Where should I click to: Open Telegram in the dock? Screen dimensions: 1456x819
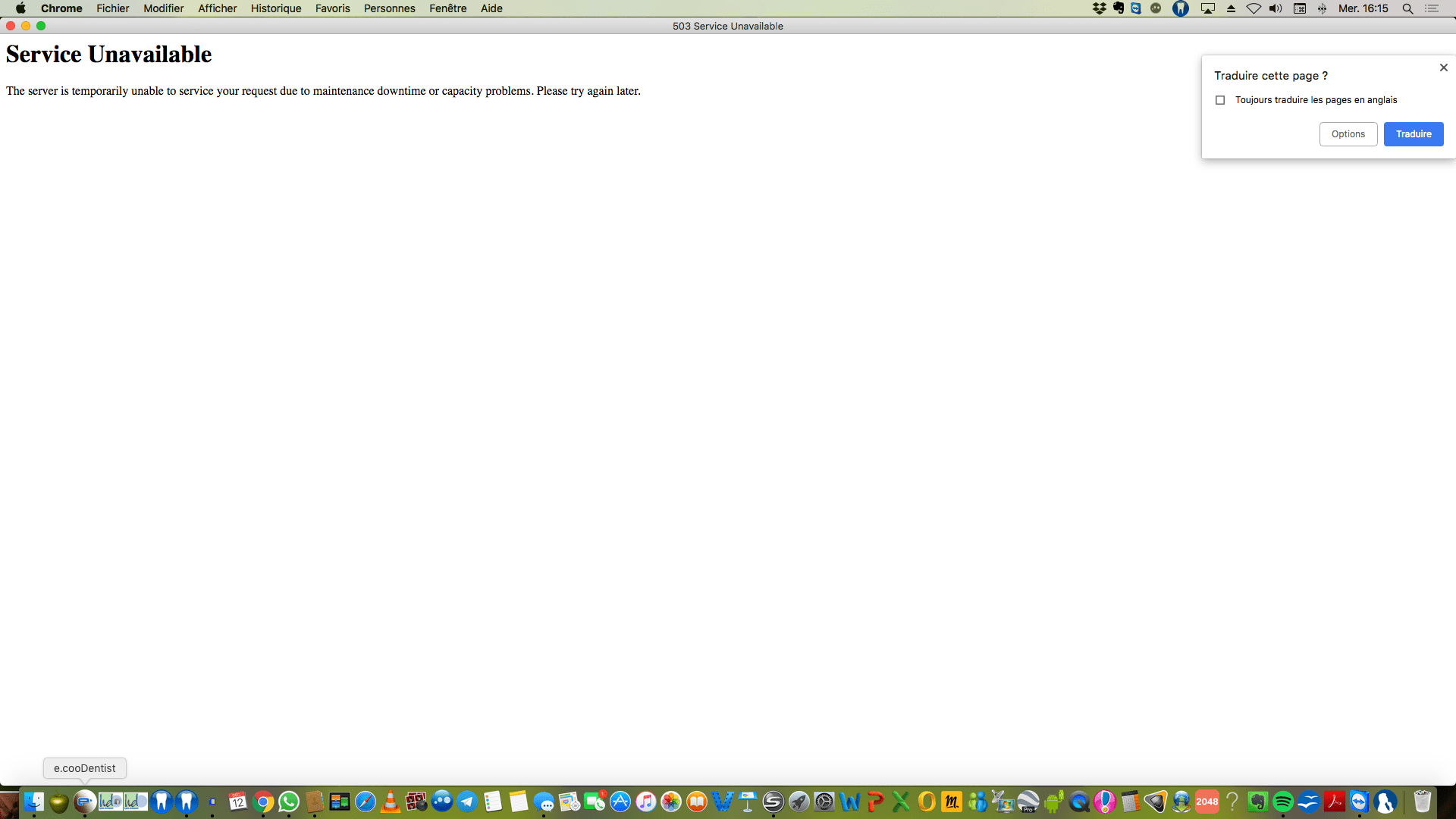[467, 802]
